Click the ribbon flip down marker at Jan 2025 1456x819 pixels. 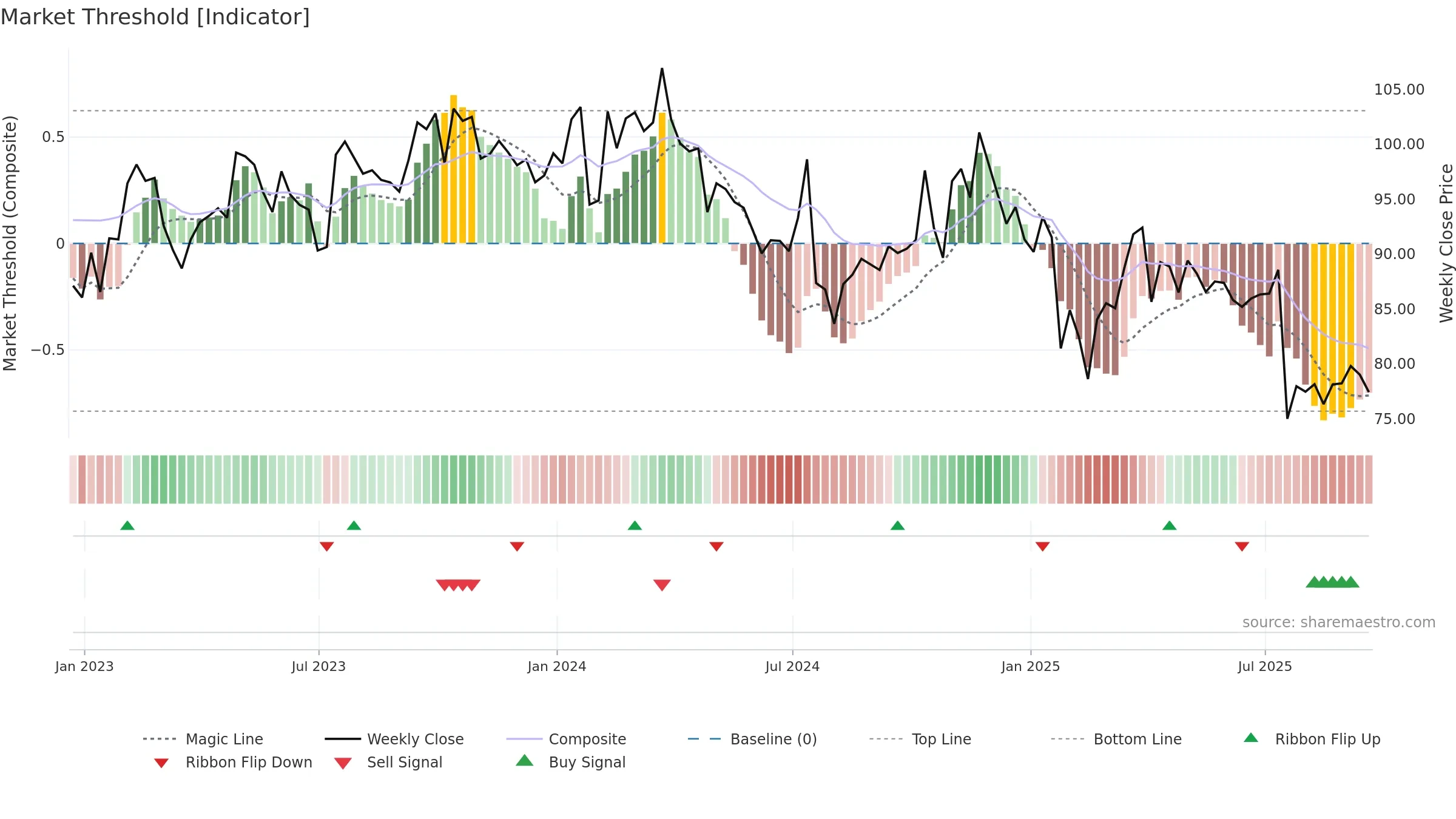point(1043,547)
